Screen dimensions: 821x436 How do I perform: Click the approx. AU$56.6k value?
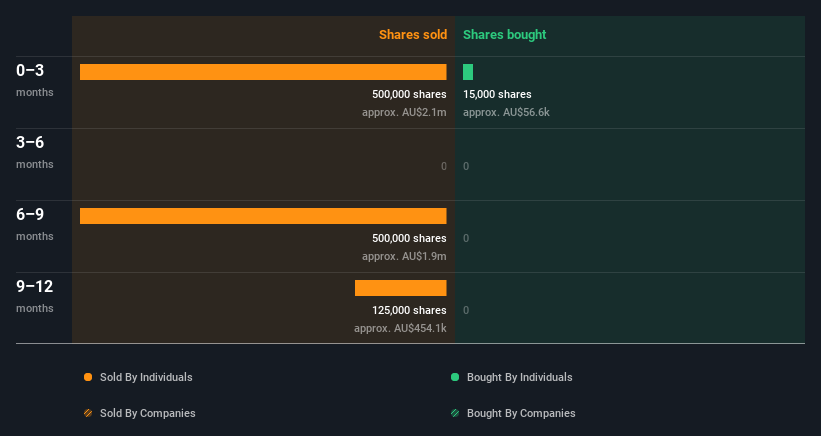pos(506,113)
